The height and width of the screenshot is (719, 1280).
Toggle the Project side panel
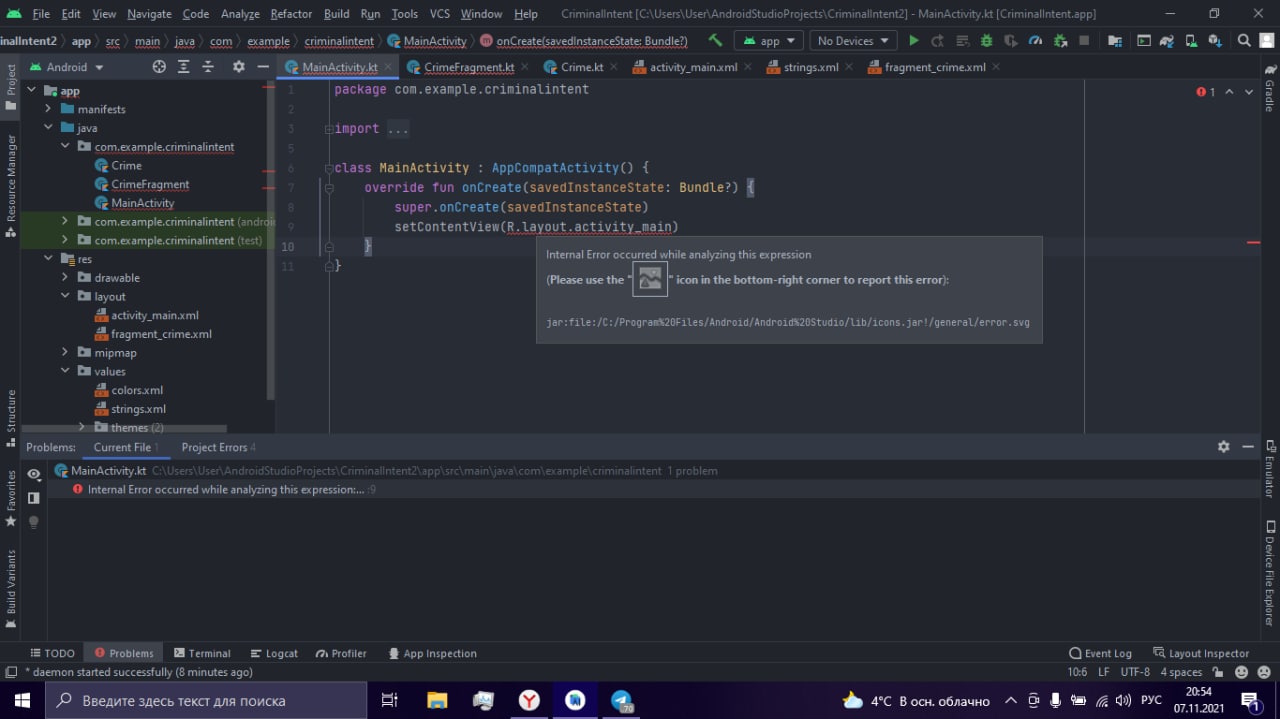tap(11, 87)
